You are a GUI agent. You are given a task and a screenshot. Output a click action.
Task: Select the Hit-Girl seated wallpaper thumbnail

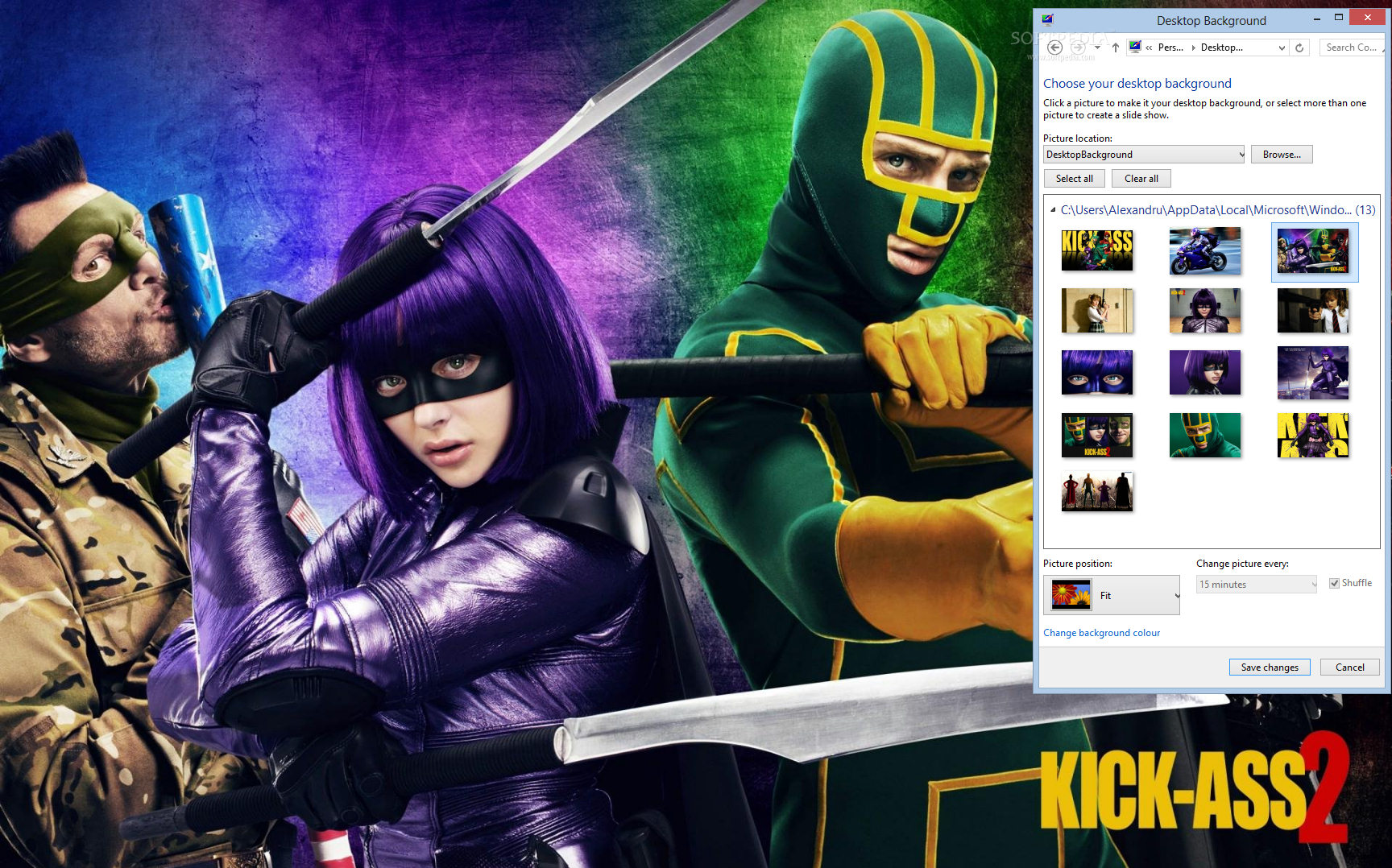pyautogui.click(x=1205, y=311)
